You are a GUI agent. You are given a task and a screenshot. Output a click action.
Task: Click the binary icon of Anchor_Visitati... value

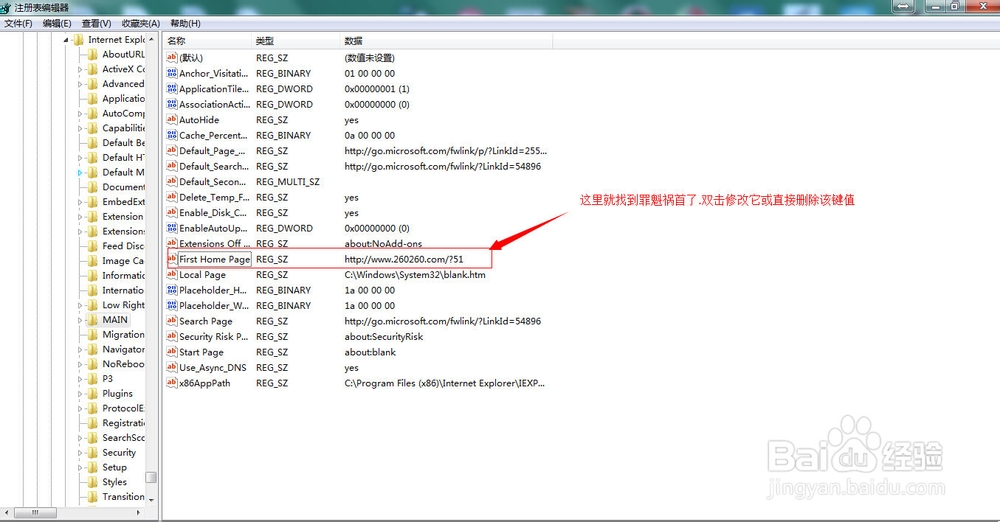[x=172, y=73]
